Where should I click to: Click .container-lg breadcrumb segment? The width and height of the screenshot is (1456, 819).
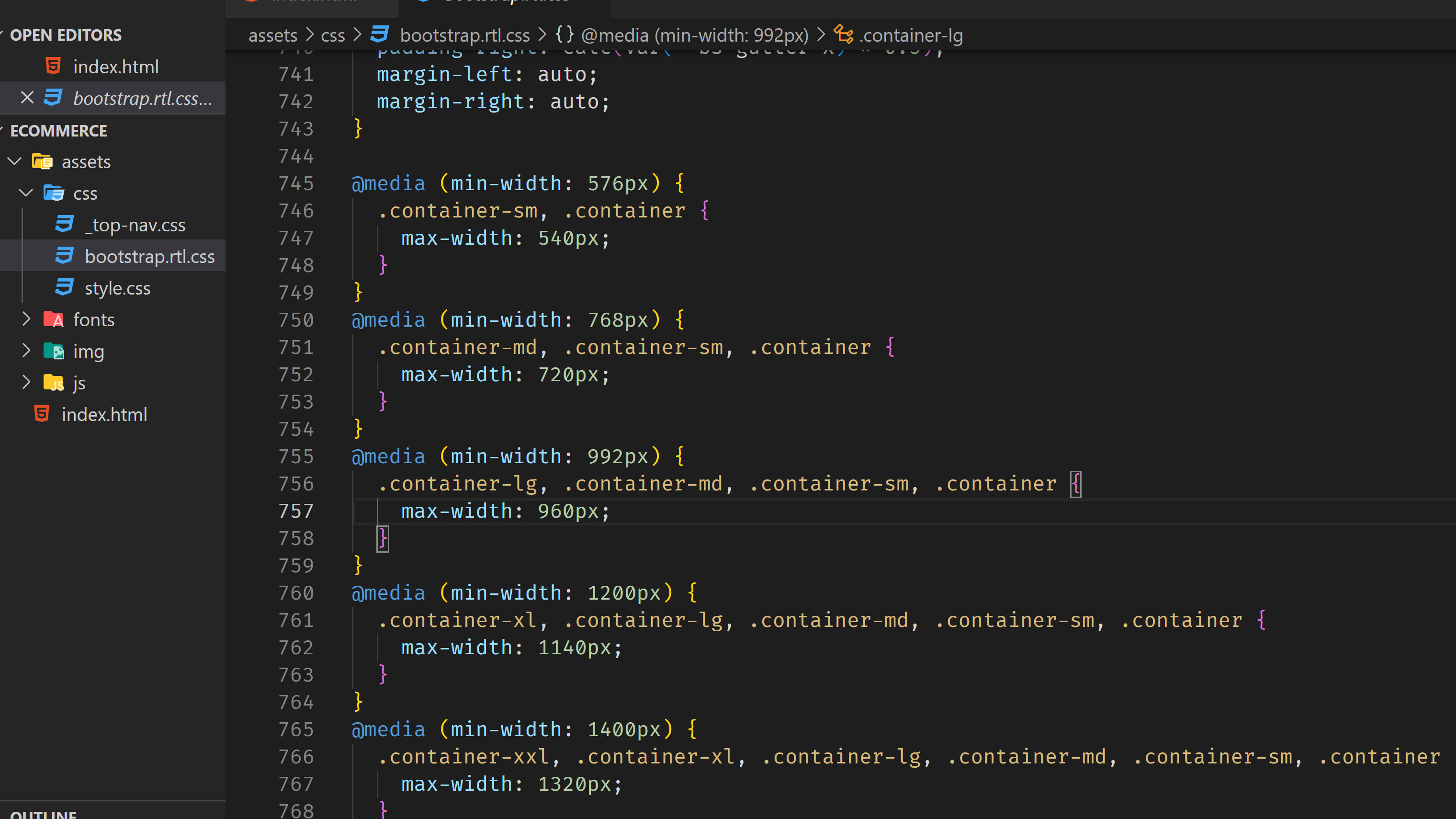(x=911, y=35)
